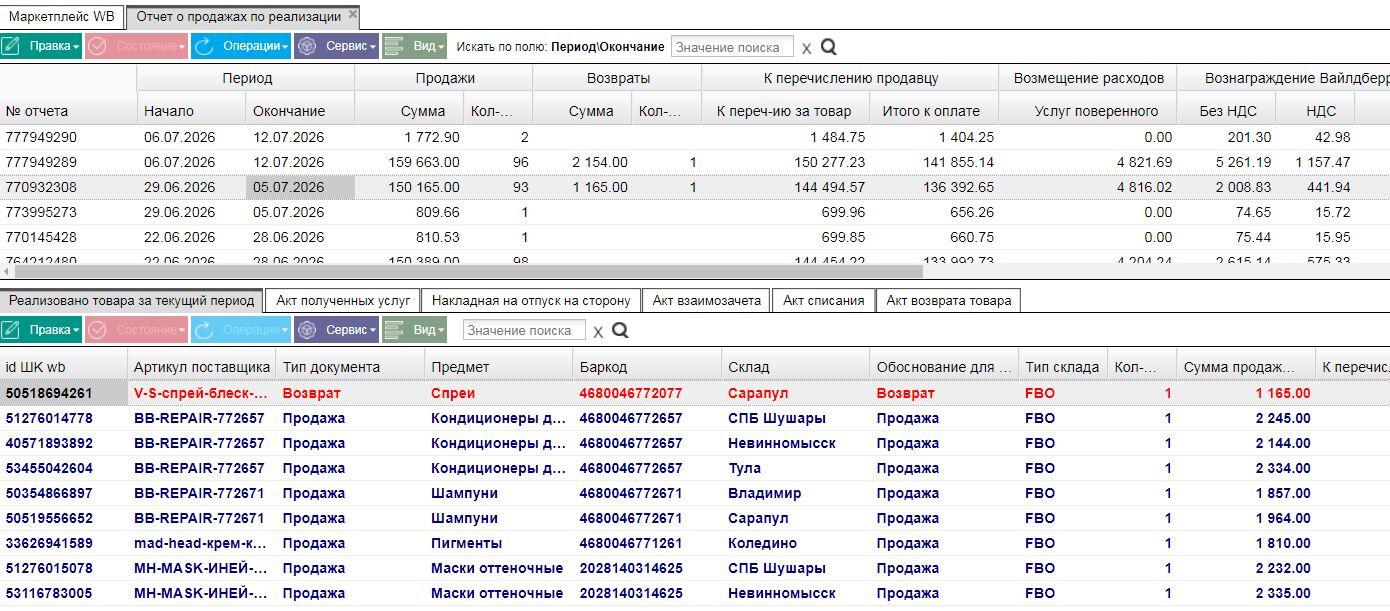The width and height of the screenshot is (1390, 611).
Task: Click the Тип склада column header
Action: [x=1063, y=367]
